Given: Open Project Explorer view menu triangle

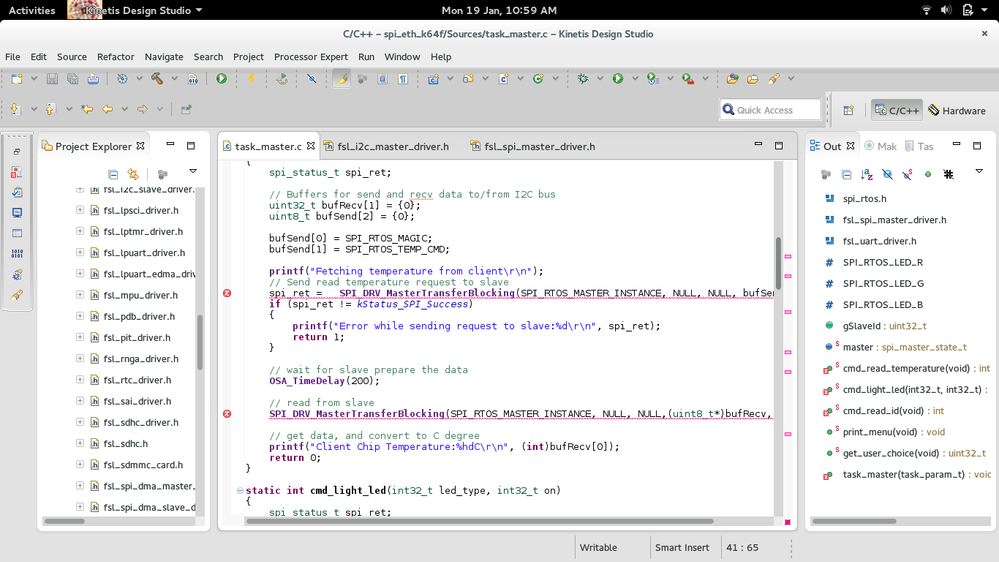Looking at the screenshot, I should (193, 171).
